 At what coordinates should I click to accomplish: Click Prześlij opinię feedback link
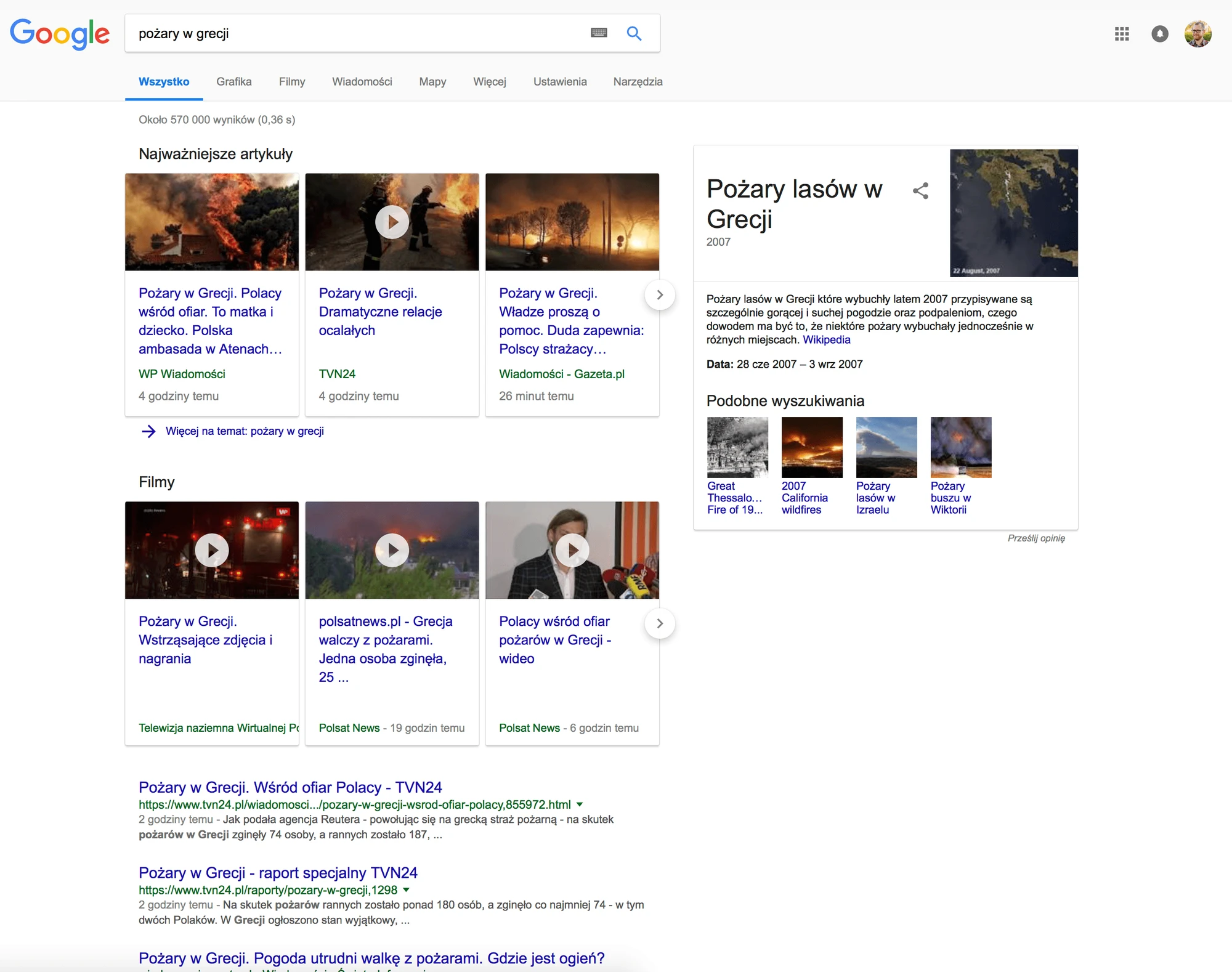tap(1036, 538)
